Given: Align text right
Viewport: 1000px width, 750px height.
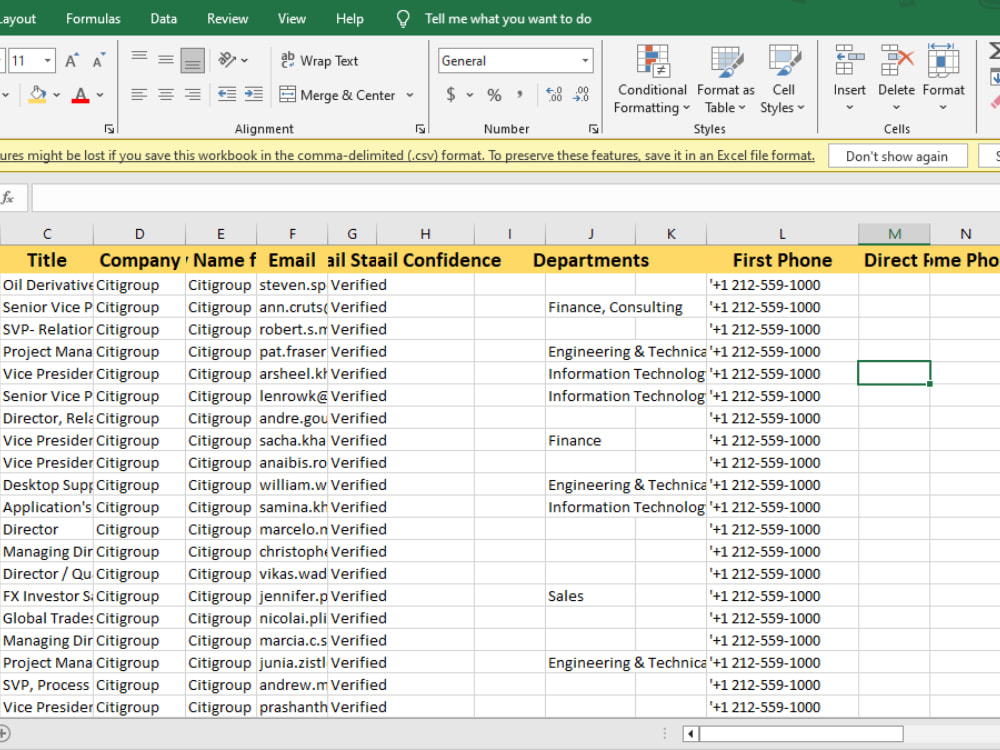Looking at the screenshot, I should [193, 94].
